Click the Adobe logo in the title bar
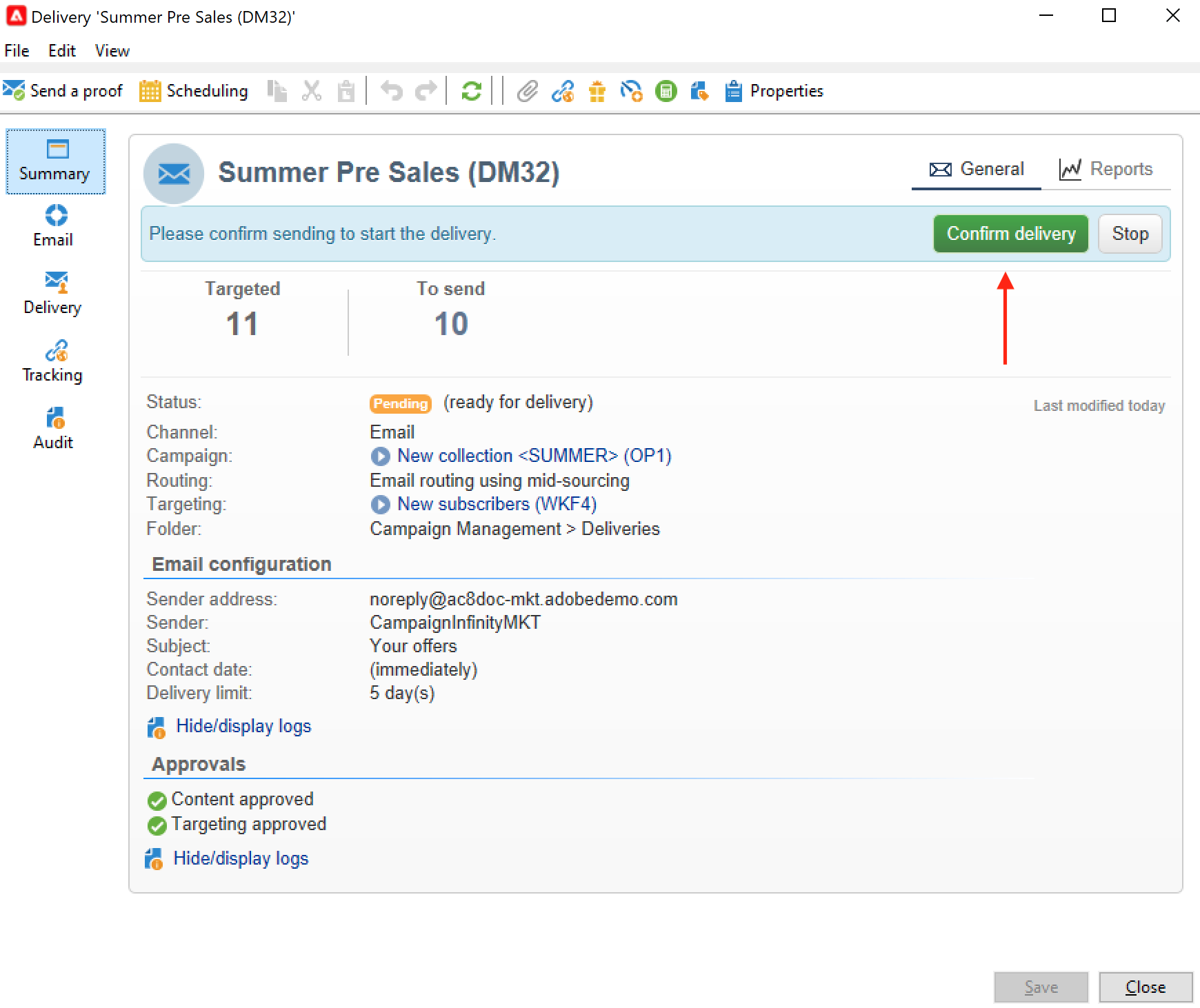Image resolution: width=1200 pixels, height=1008 pixels. pyautogui.click(x=16, y=16)
